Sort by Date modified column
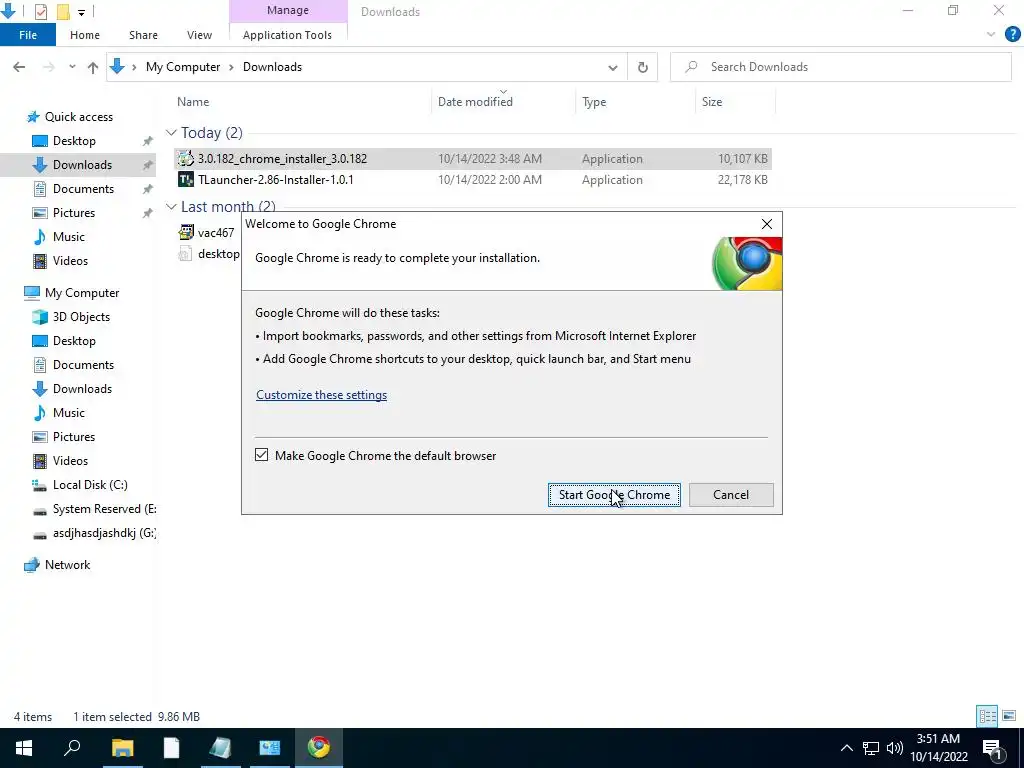The image size is (1024, 768). tap(475, 101)
